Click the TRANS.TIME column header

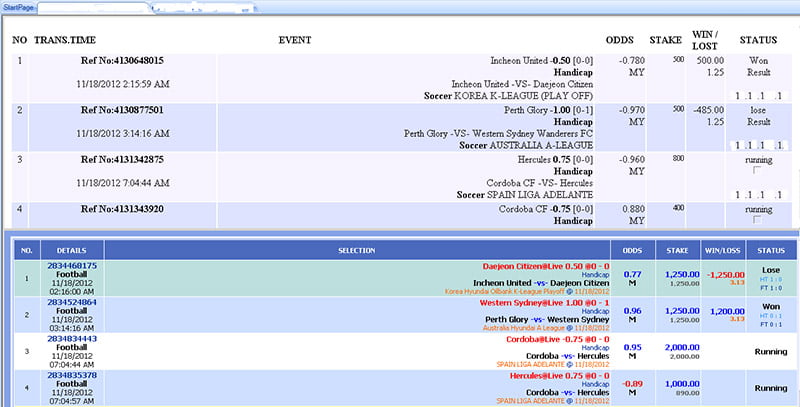65,40
